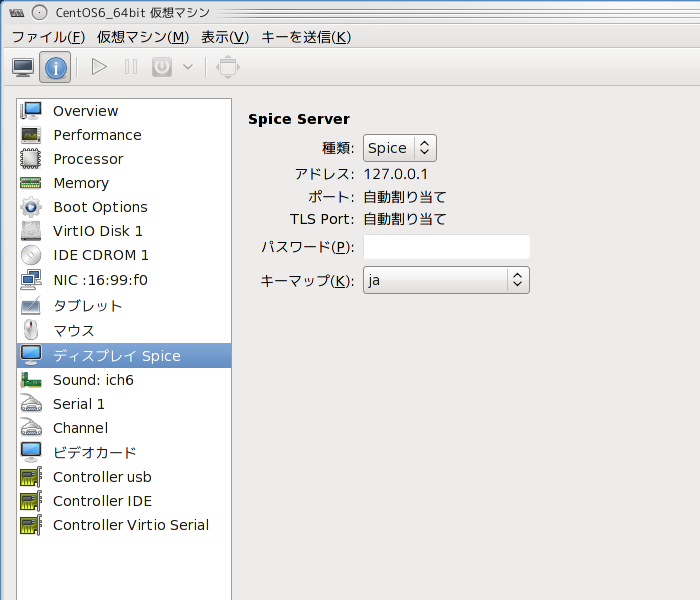Start the virtual machine with Run icon
Screen dimensions: 700x600
99,67
